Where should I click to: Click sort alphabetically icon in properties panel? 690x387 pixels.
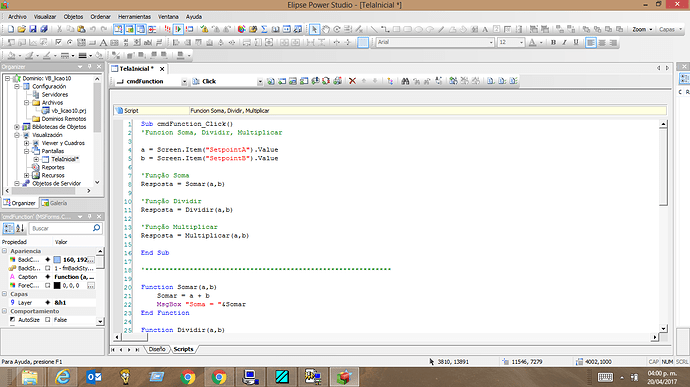(x=20, y=228)
